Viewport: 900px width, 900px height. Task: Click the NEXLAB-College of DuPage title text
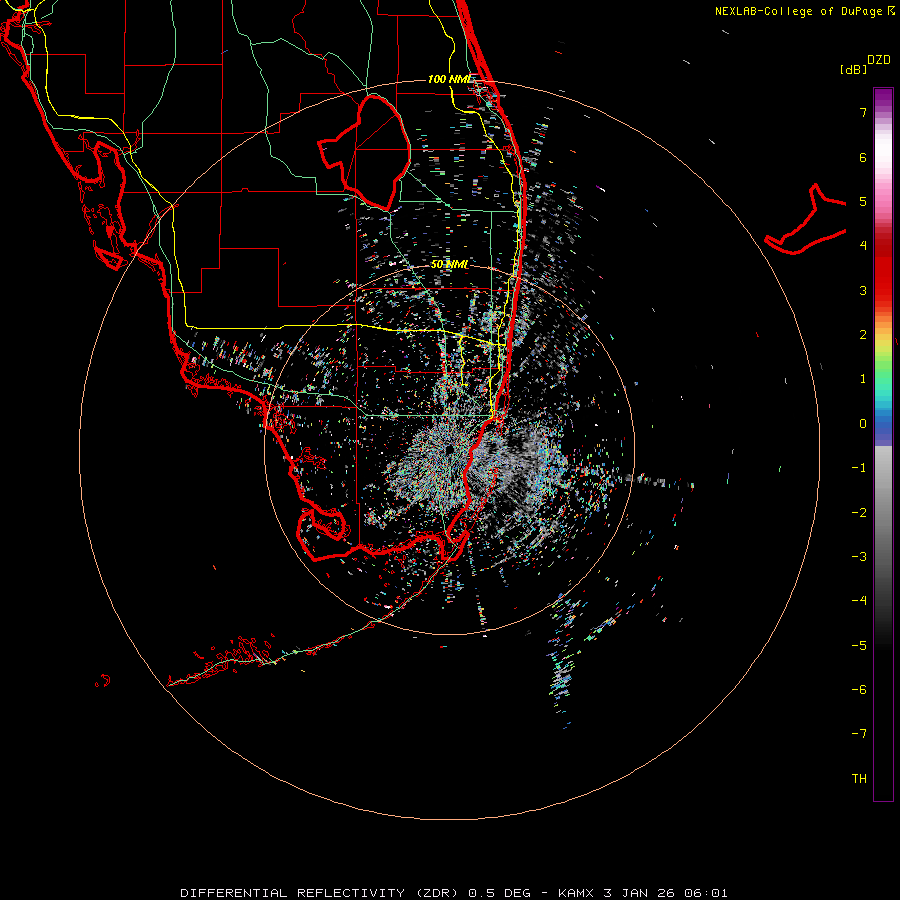point(799,11)
